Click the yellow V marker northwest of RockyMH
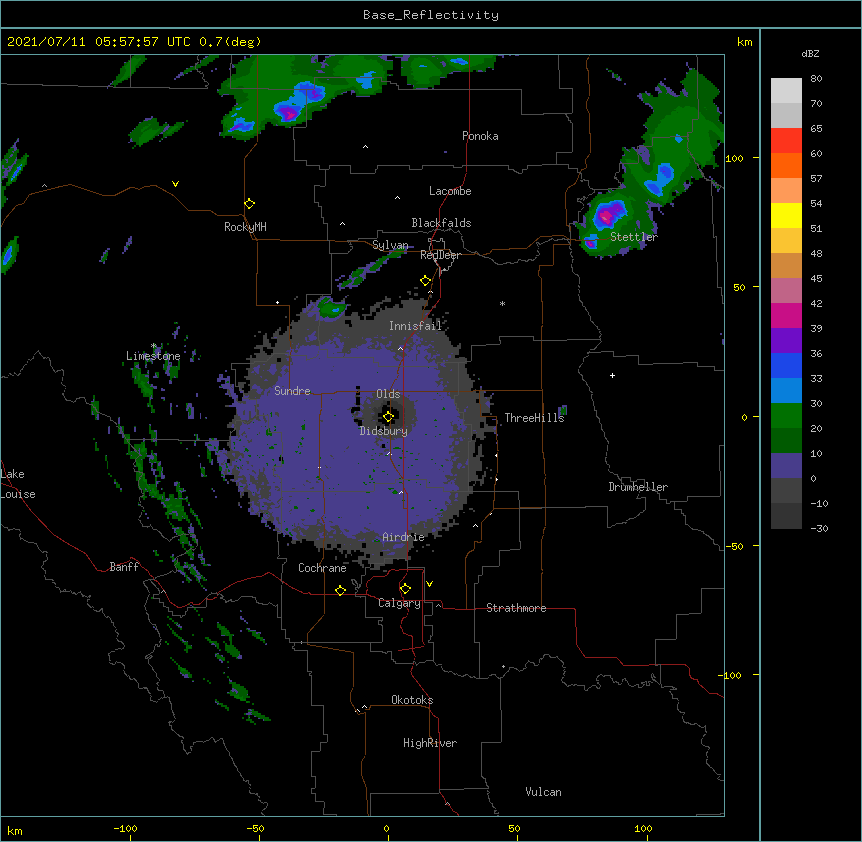The width and height of the screenshot is (862, 842). (x=175, y=184)
